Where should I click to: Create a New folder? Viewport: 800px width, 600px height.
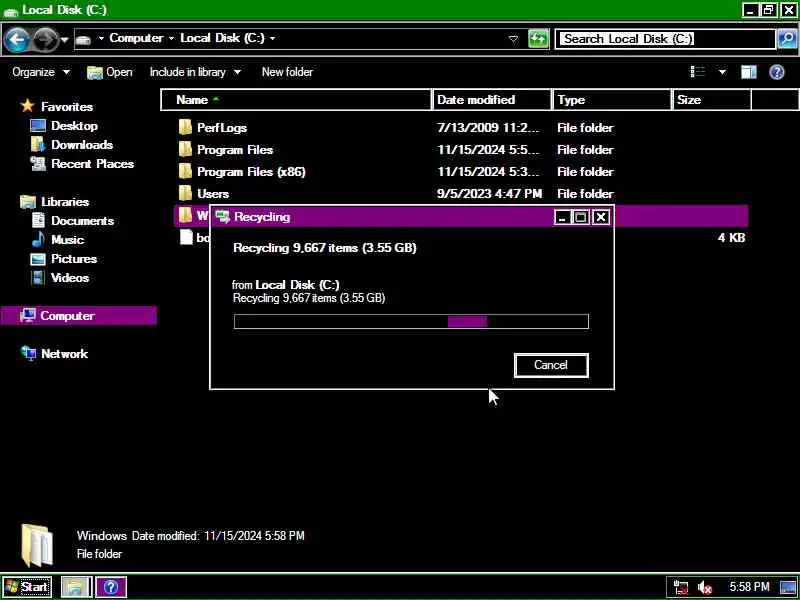pos(287,72)
